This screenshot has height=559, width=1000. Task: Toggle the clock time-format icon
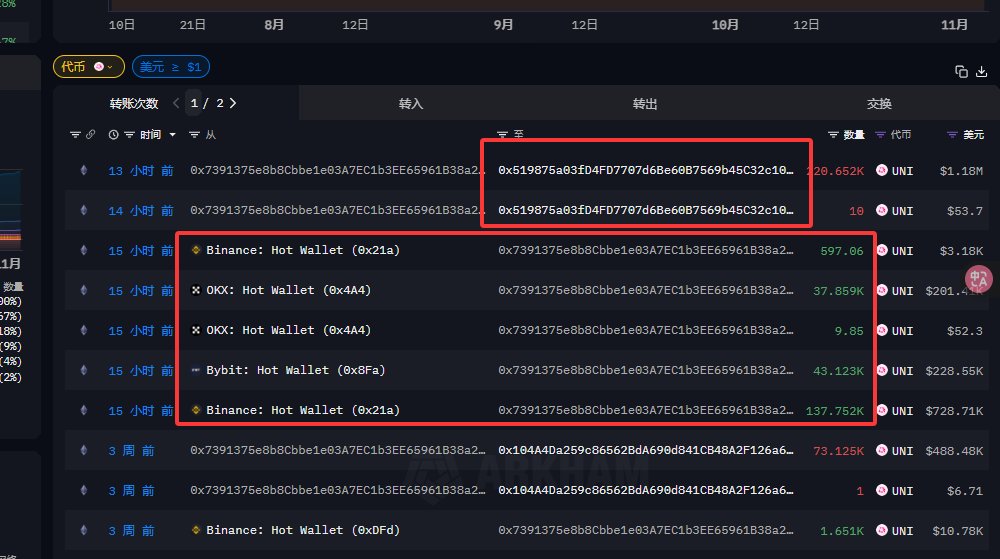click(114, 134)
